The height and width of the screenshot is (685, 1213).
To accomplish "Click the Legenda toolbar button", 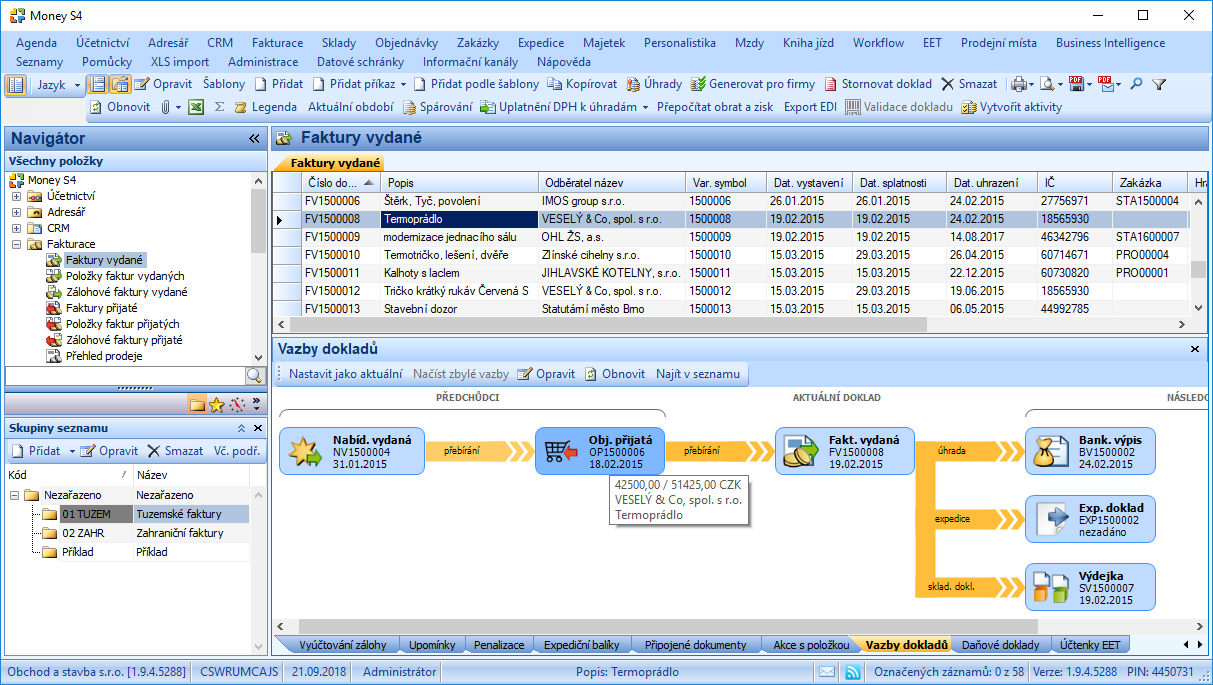I will tap(265, 107).
